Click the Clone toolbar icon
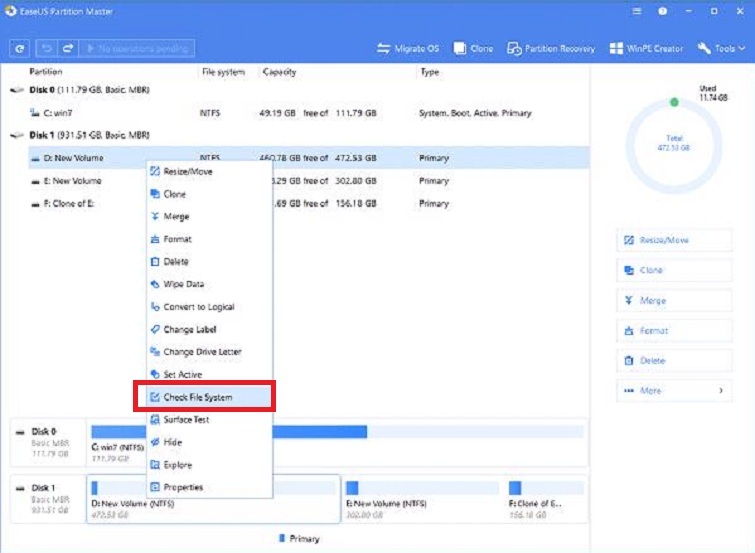 pos(474,48)
